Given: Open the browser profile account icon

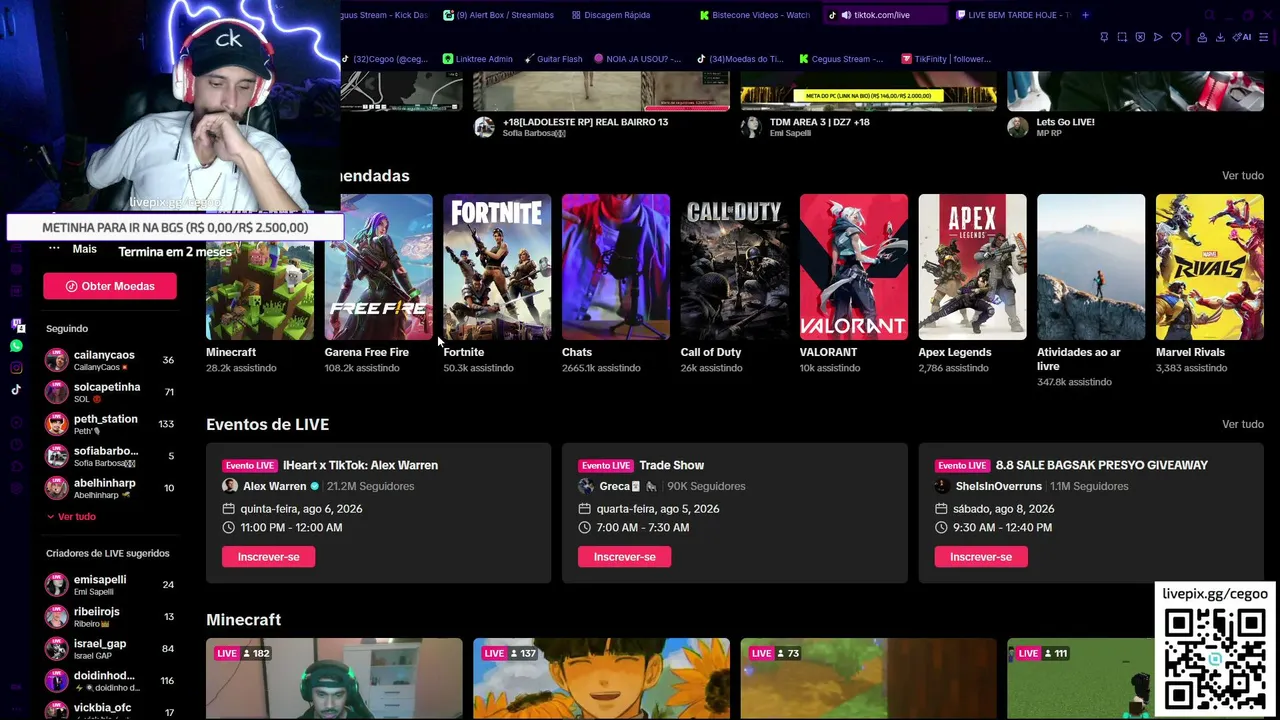Looking at the screenshot, I should [x=1203, y=37].
